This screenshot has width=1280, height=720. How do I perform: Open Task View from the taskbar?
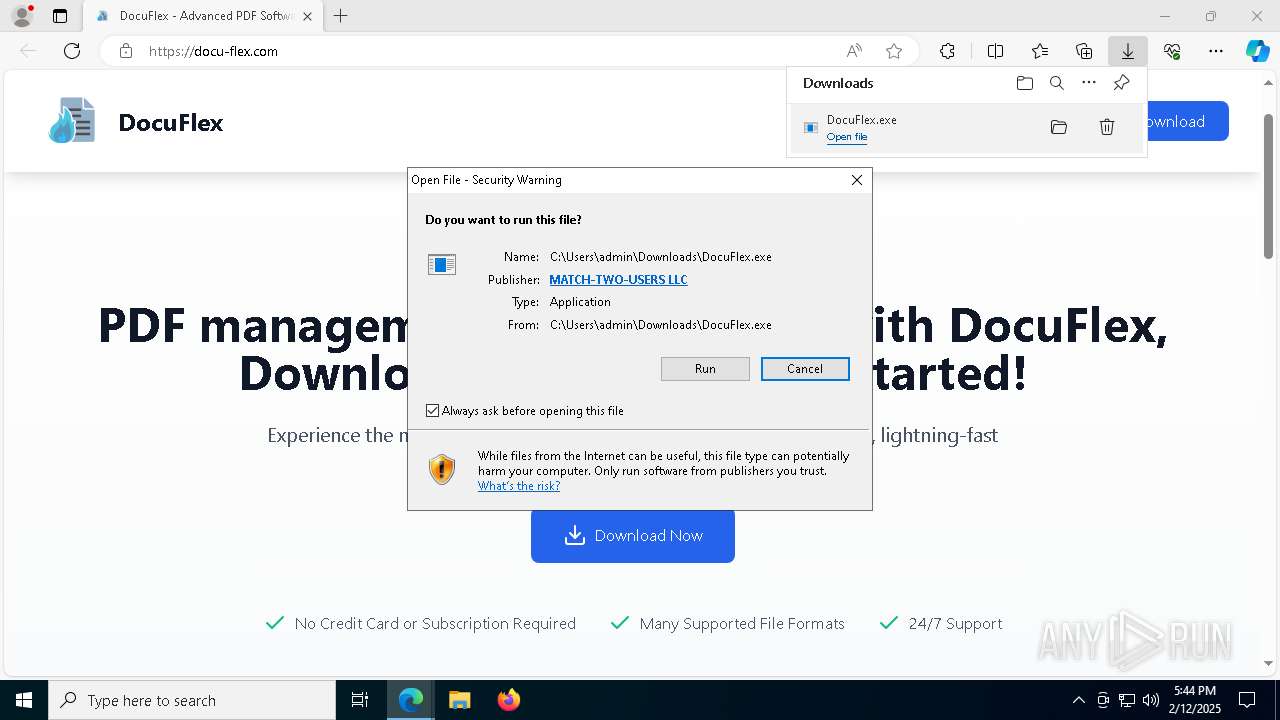(x=360, y=700)
